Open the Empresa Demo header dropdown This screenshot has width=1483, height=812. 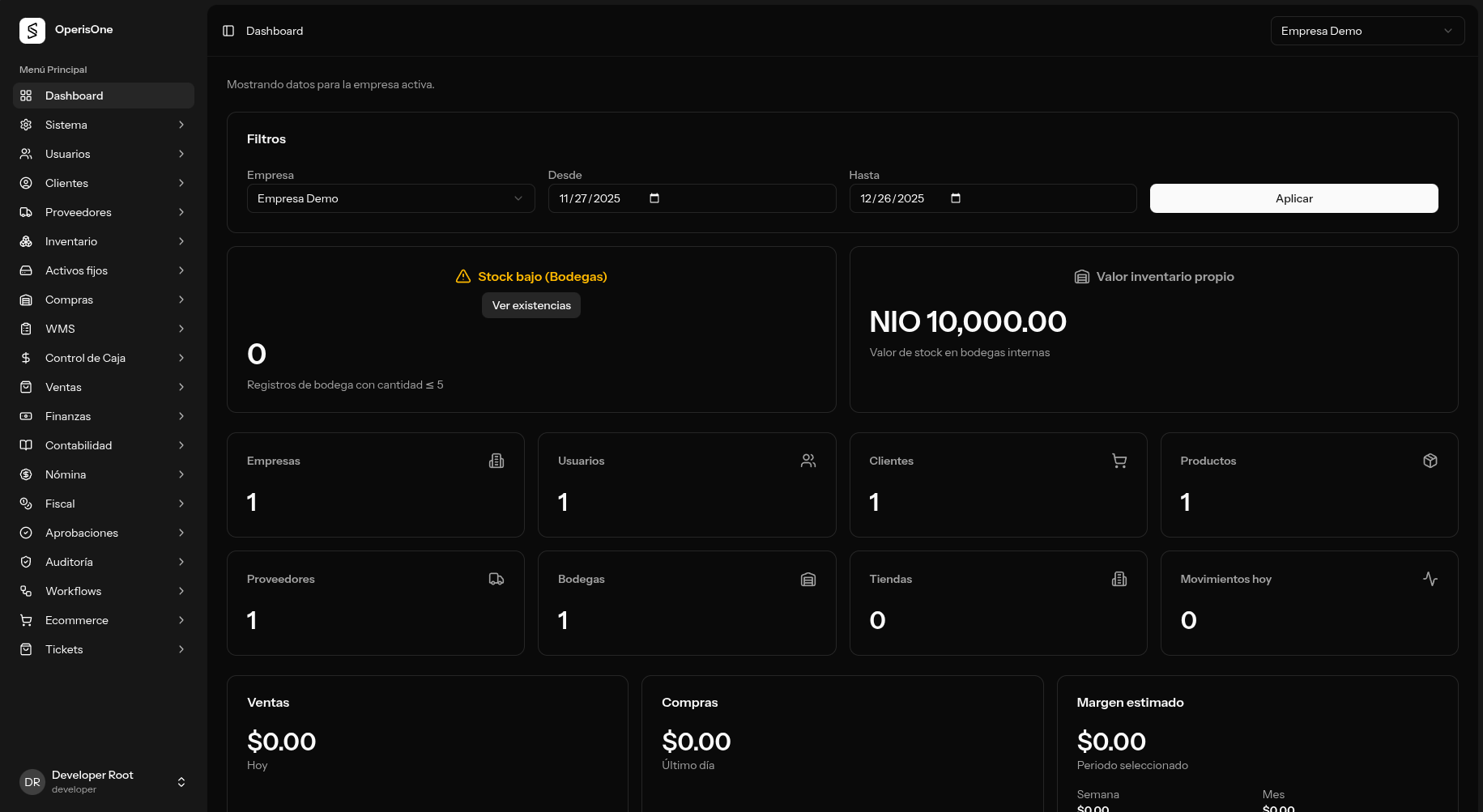pyautogui.click(x=1366, y=31)
